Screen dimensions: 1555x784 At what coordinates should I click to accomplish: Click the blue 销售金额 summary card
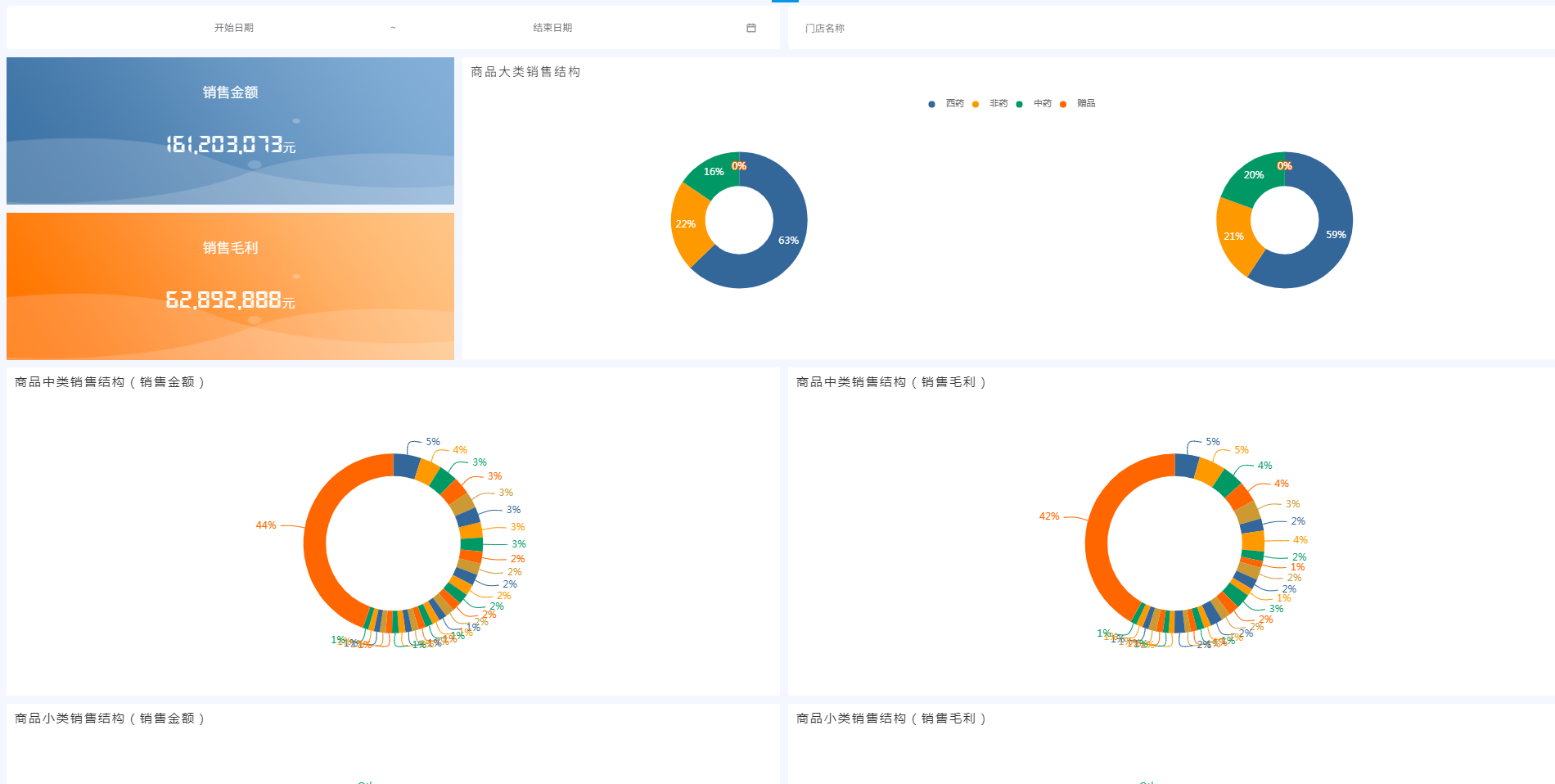pyautogui.click(x=230, y=131)
